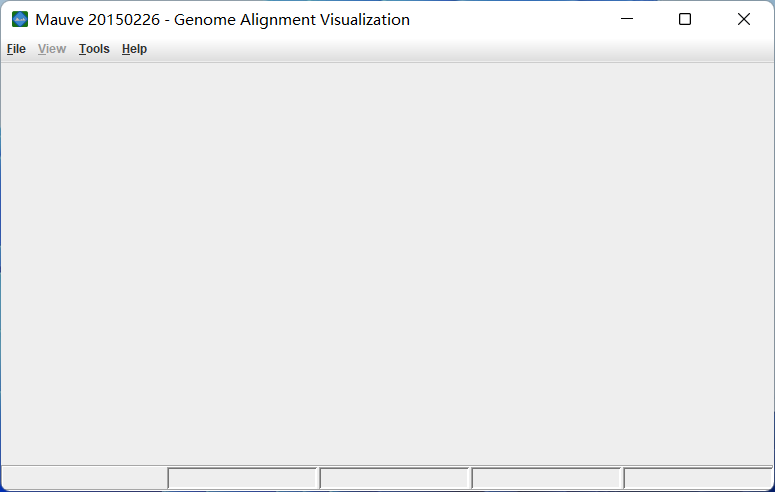Viewport: 775px width, 492px height.
Task: Minimize the Mauve window
Action: [627, 19]
